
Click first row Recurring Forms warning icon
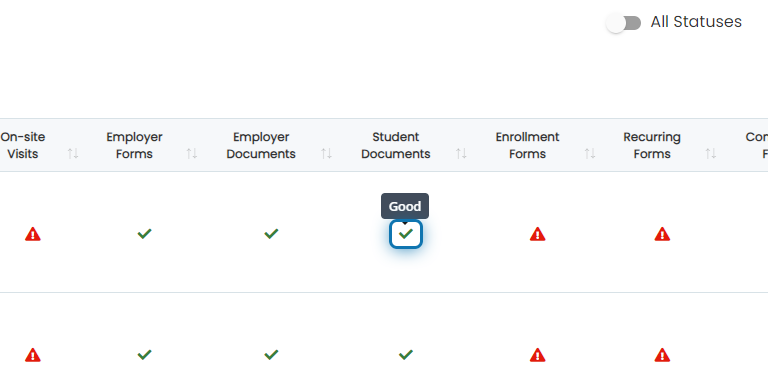pos(662,234)
